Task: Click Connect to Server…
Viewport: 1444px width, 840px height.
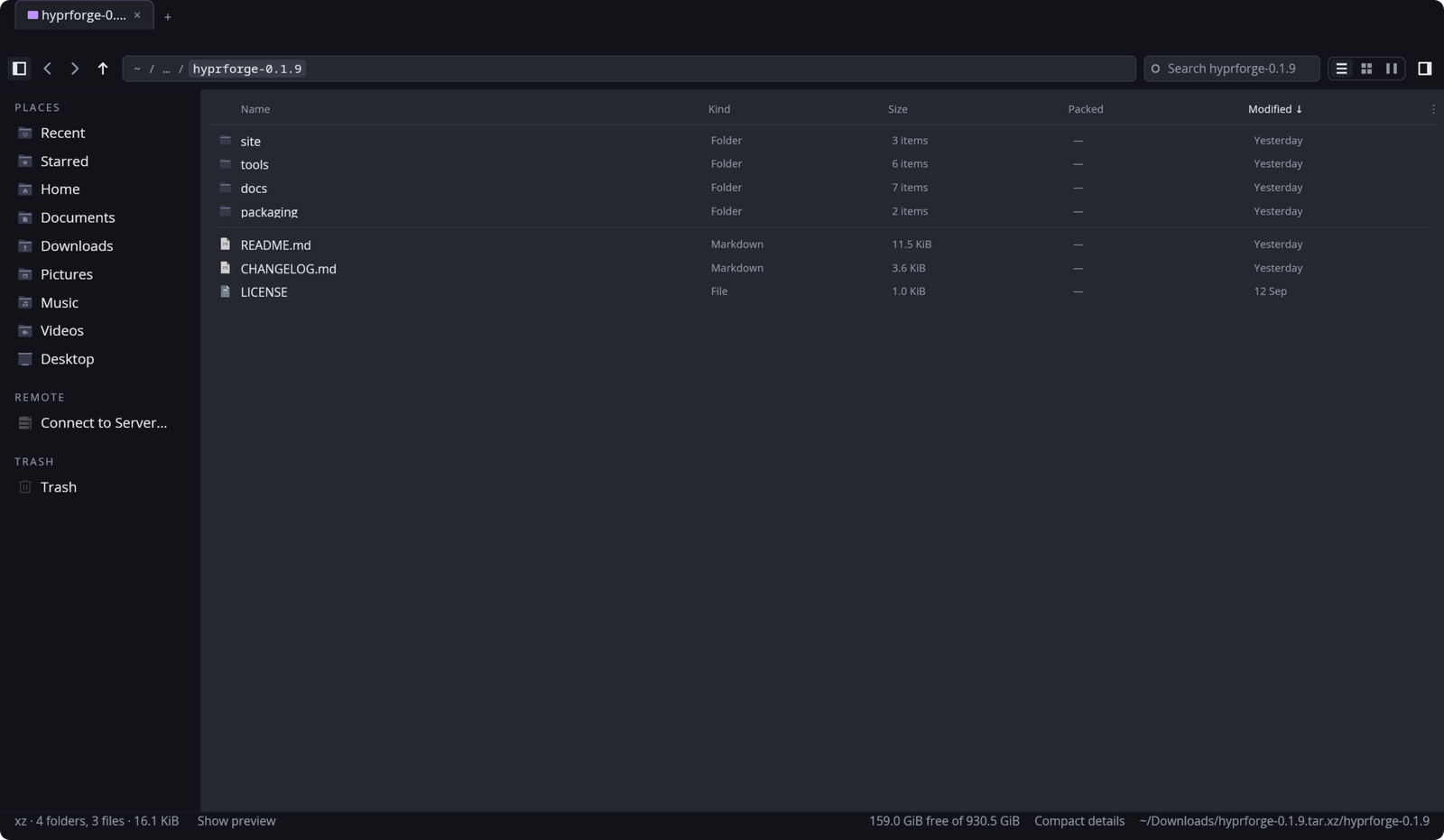Action: pos(99,423)
